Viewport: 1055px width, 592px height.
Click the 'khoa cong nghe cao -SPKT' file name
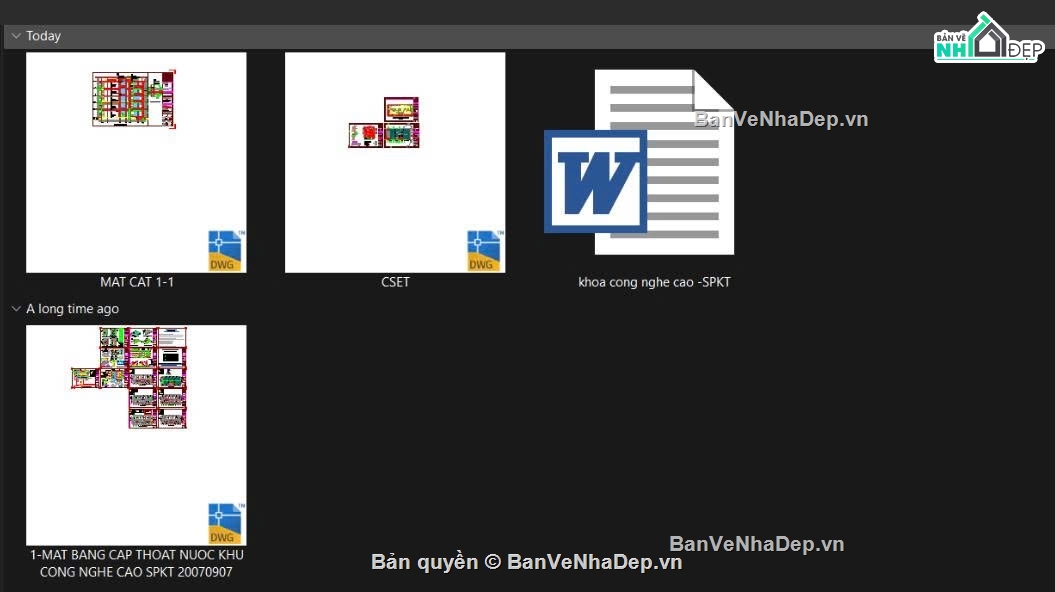pos(654,282)
